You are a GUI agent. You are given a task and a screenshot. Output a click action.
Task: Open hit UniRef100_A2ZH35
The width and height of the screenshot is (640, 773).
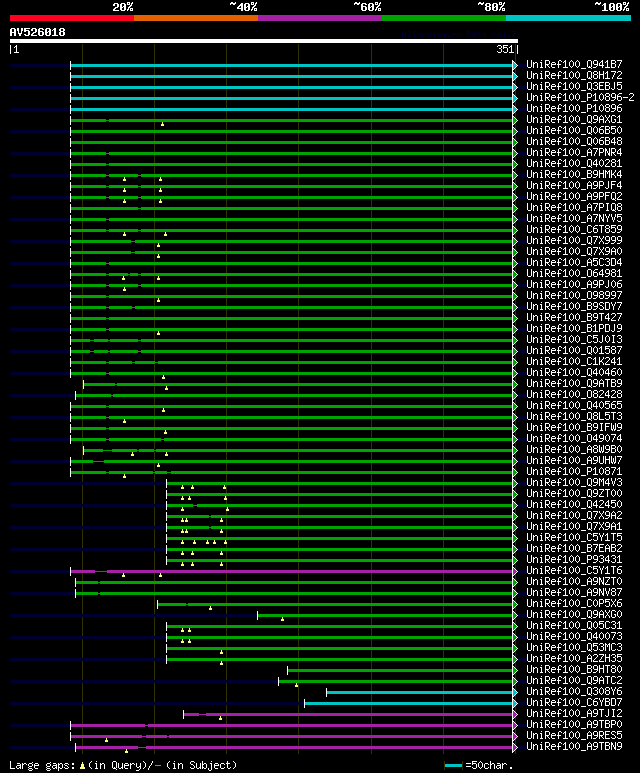click(x=574, y=659)
